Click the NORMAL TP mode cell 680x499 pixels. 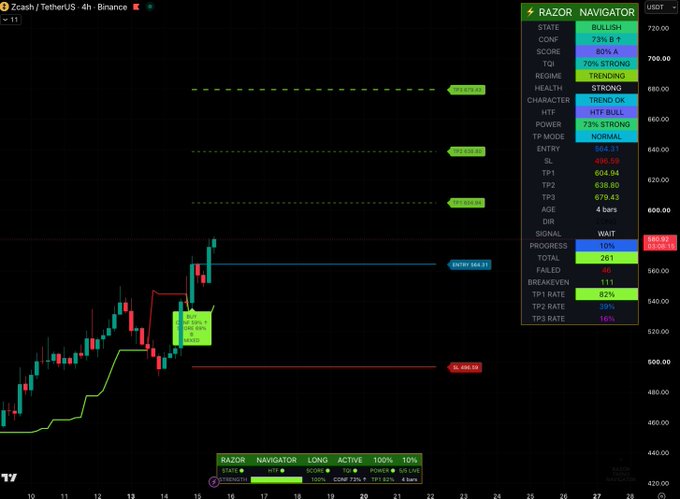tap(606, 137)
